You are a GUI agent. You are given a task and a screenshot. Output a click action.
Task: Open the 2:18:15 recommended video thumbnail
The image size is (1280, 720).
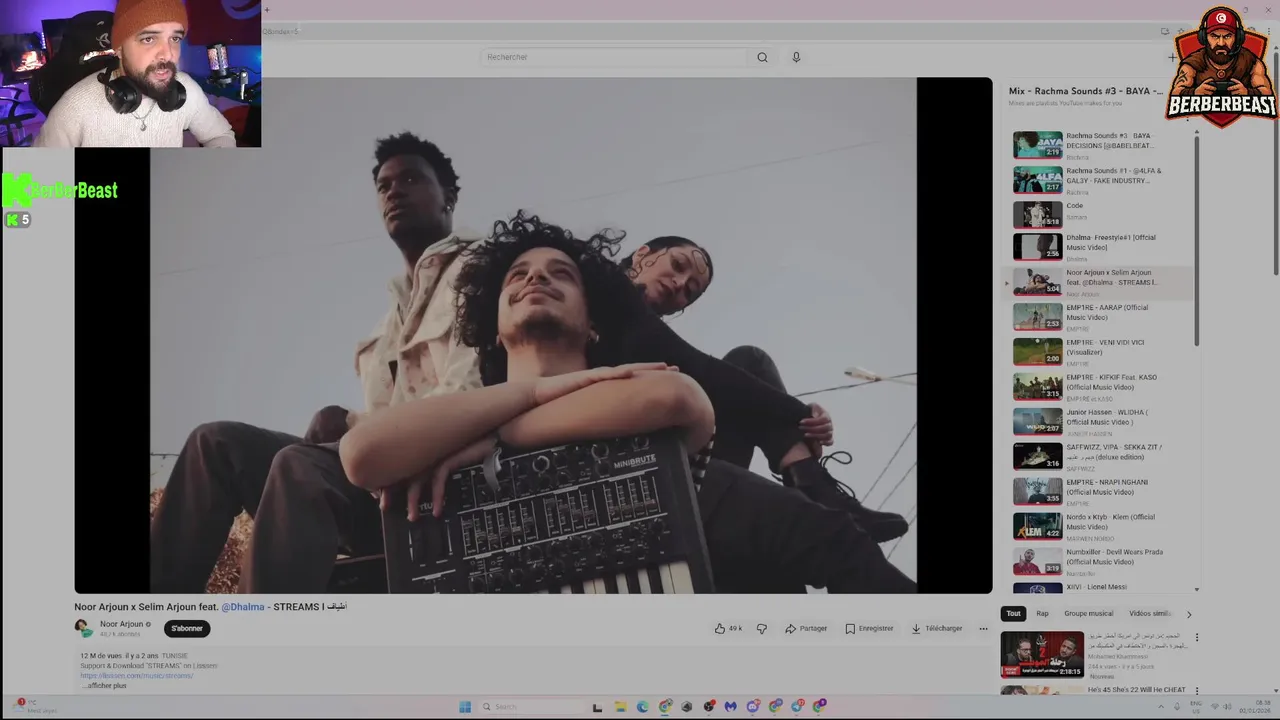point(1042,654)
